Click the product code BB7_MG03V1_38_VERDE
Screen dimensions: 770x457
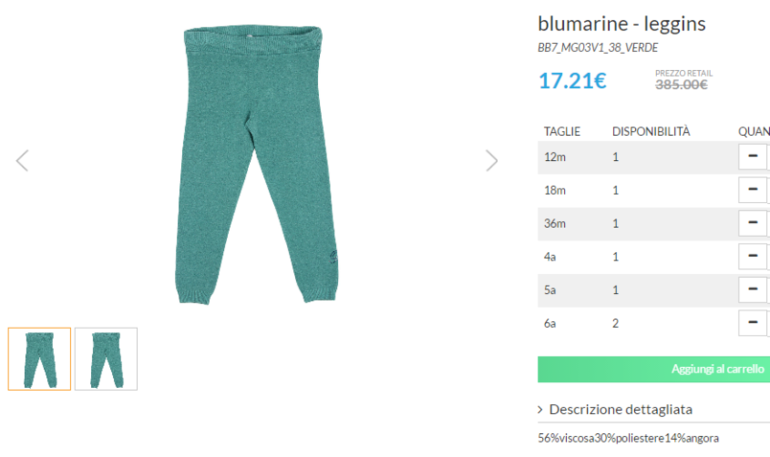(x=597, y=47)
